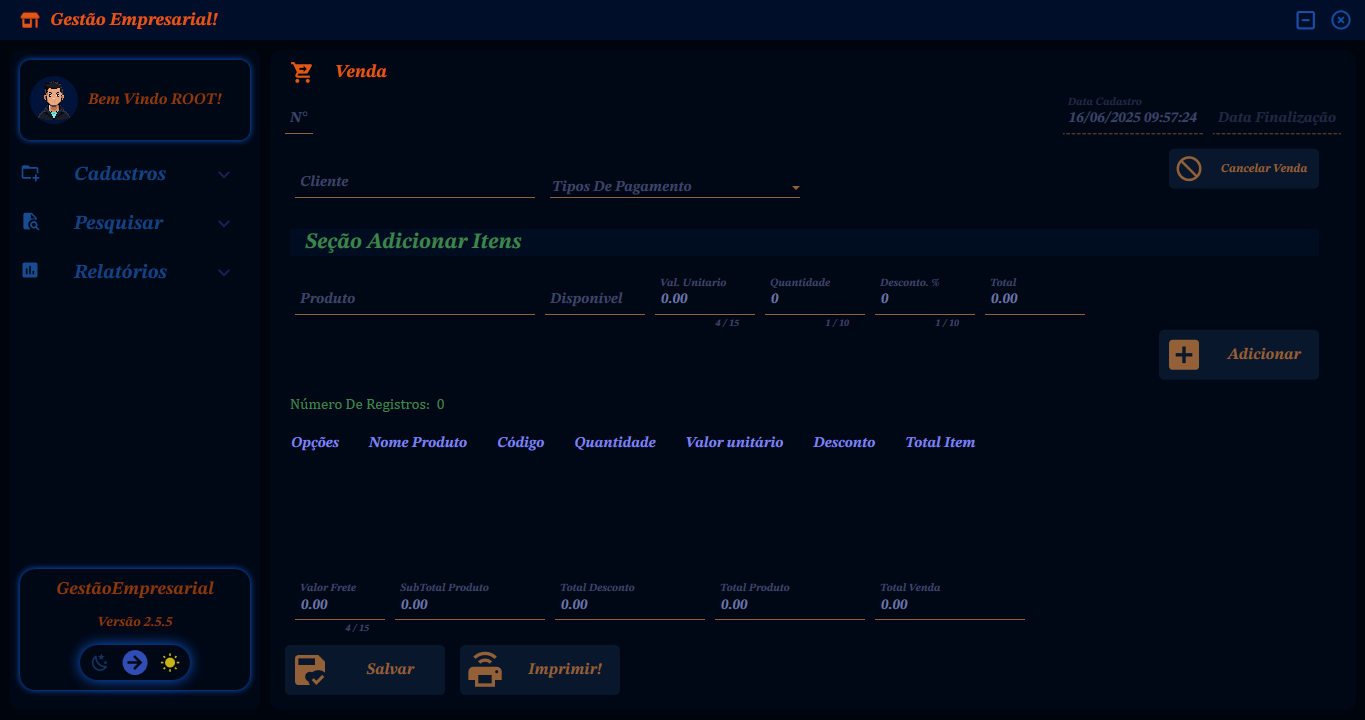Click the Cadastros folder icon
Screen dimensions: 1365x720
pos(30,173)
